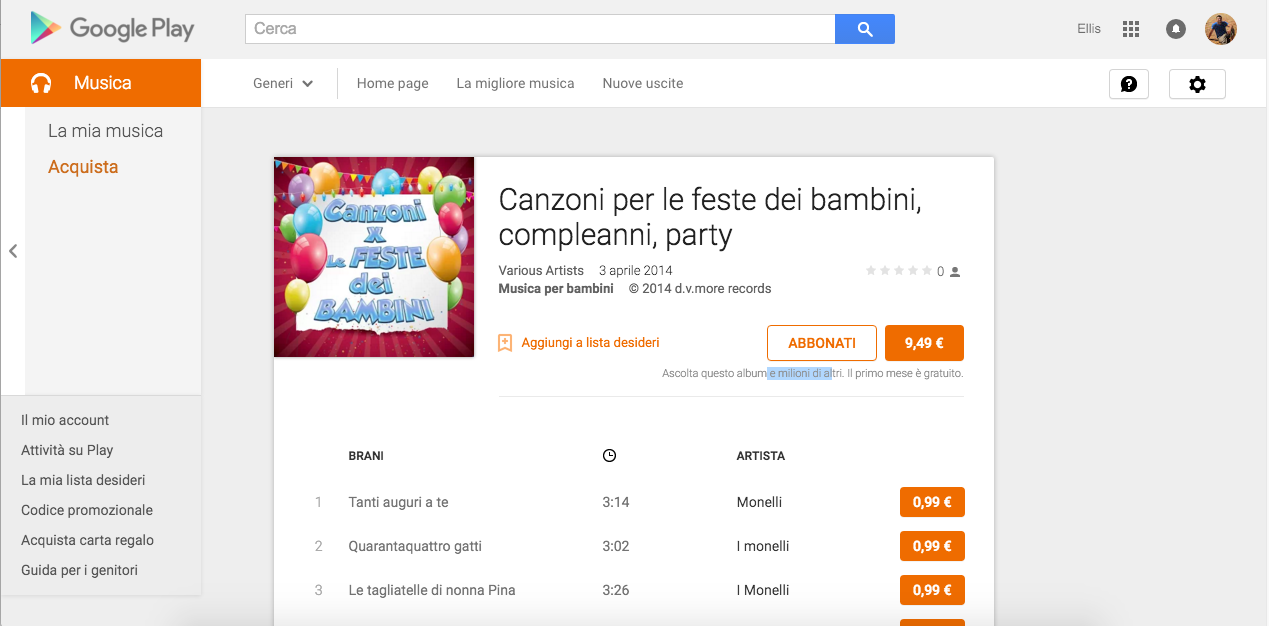Open the notifications bell
The width and height of the screenshot is (1269, 626).
pyautogui.click(x=1176, y=29)
